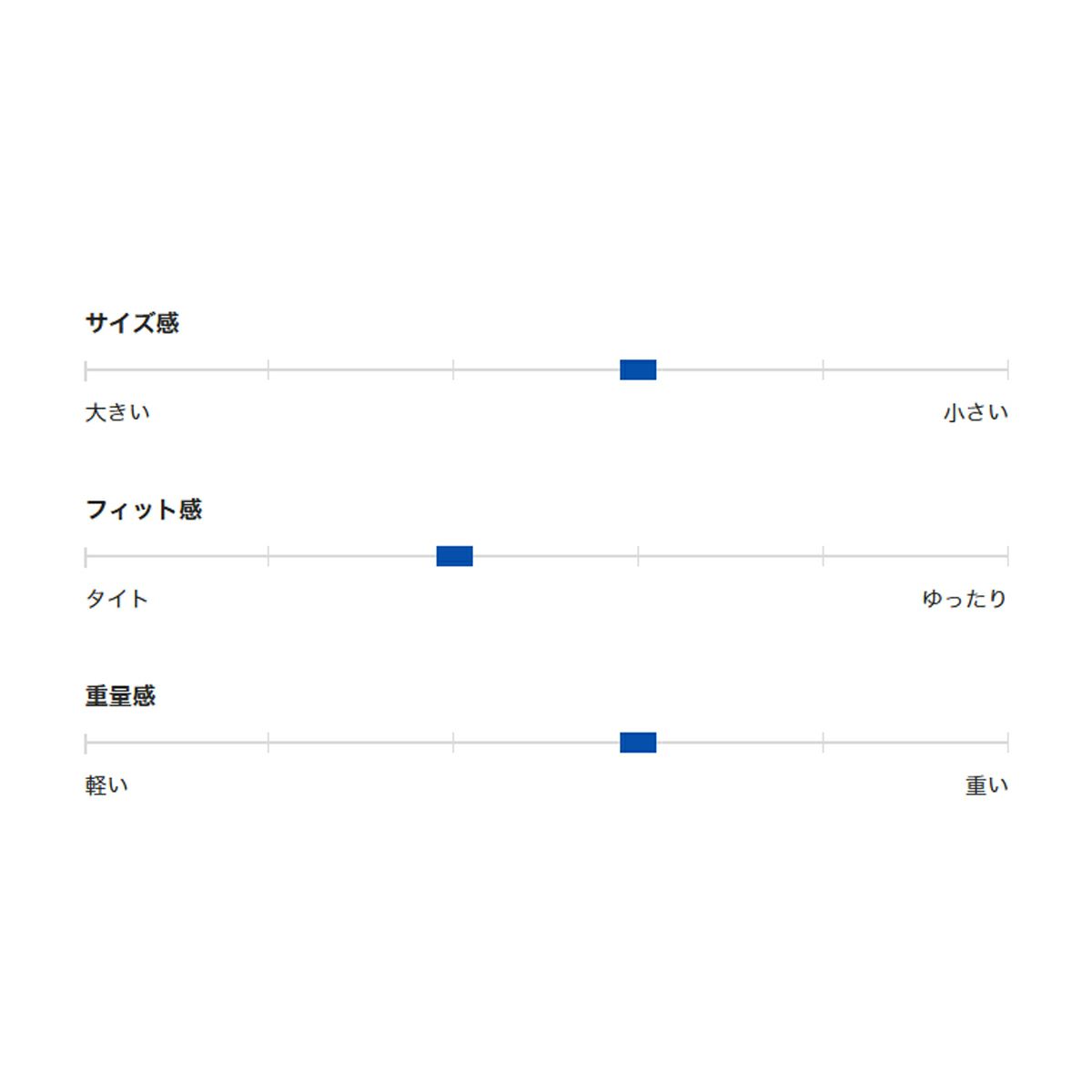This screenshot has height=1092, width=1092.
Task: Set 重量感 slider to its rightmost end tick
Action: [x=1007, y=743]
